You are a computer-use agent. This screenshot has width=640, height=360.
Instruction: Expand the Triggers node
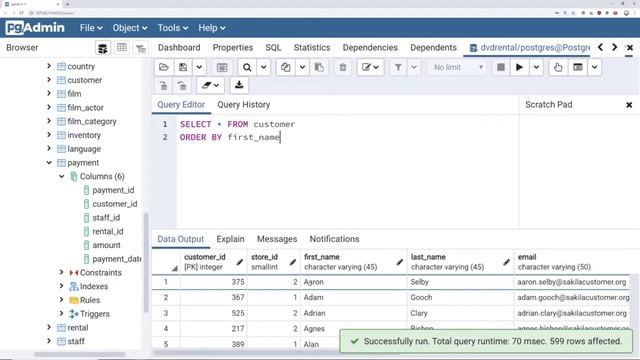62,313
